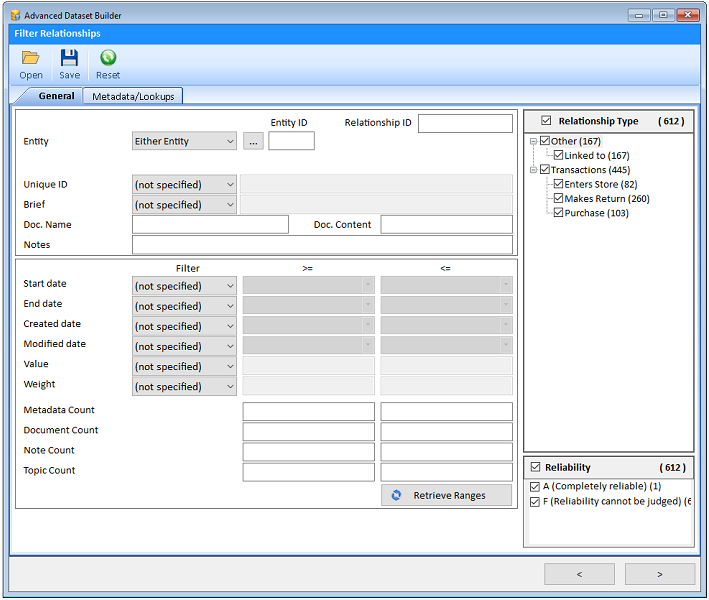Click the Advanced Dataset Builder title icon
Screen dimensions: 709x600
(x=16, y=15)
